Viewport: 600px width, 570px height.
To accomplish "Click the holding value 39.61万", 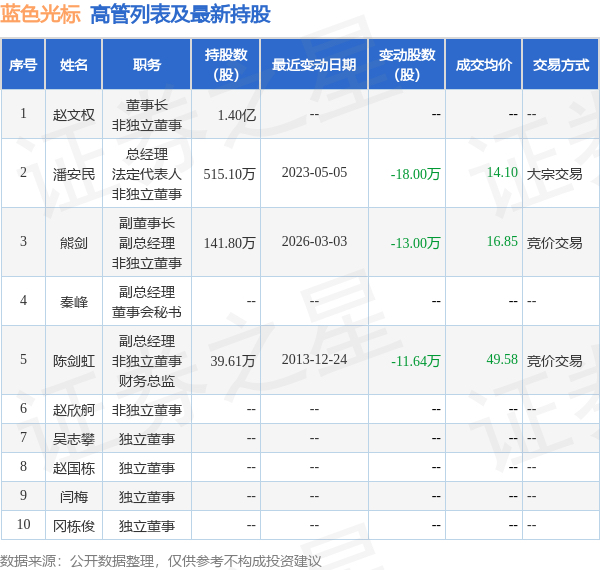I will click(233, 361).
